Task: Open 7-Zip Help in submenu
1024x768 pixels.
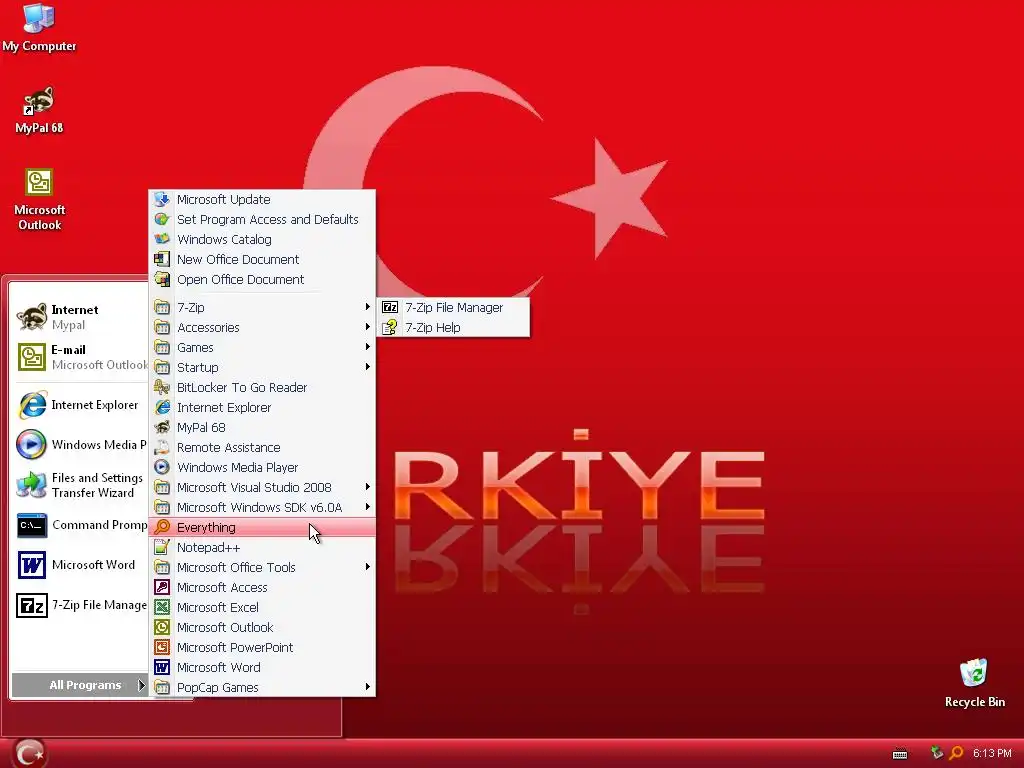Action: 454,327
